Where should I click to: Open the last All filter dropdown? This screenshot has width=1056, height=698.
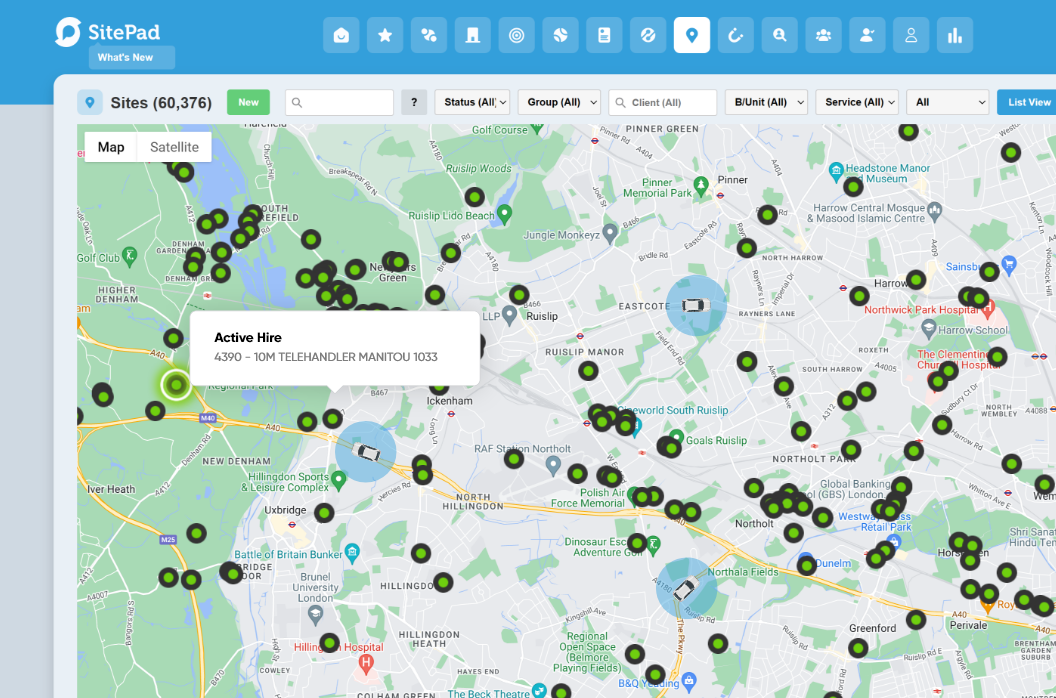point(948,102)
